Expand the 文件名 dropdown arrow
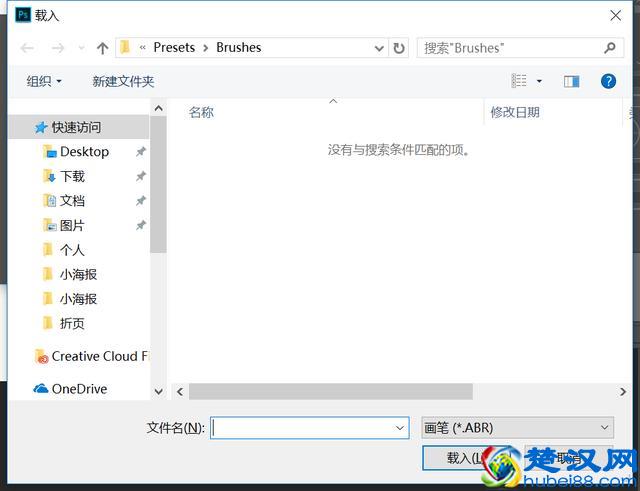This screenshot has height=491, width=640. (x=400, y=428)
